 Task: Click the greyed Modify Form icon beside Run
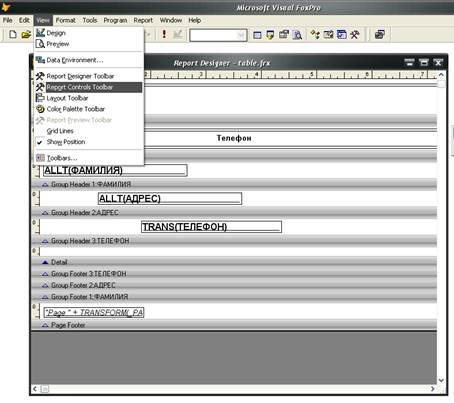click(x=178, y=34)
